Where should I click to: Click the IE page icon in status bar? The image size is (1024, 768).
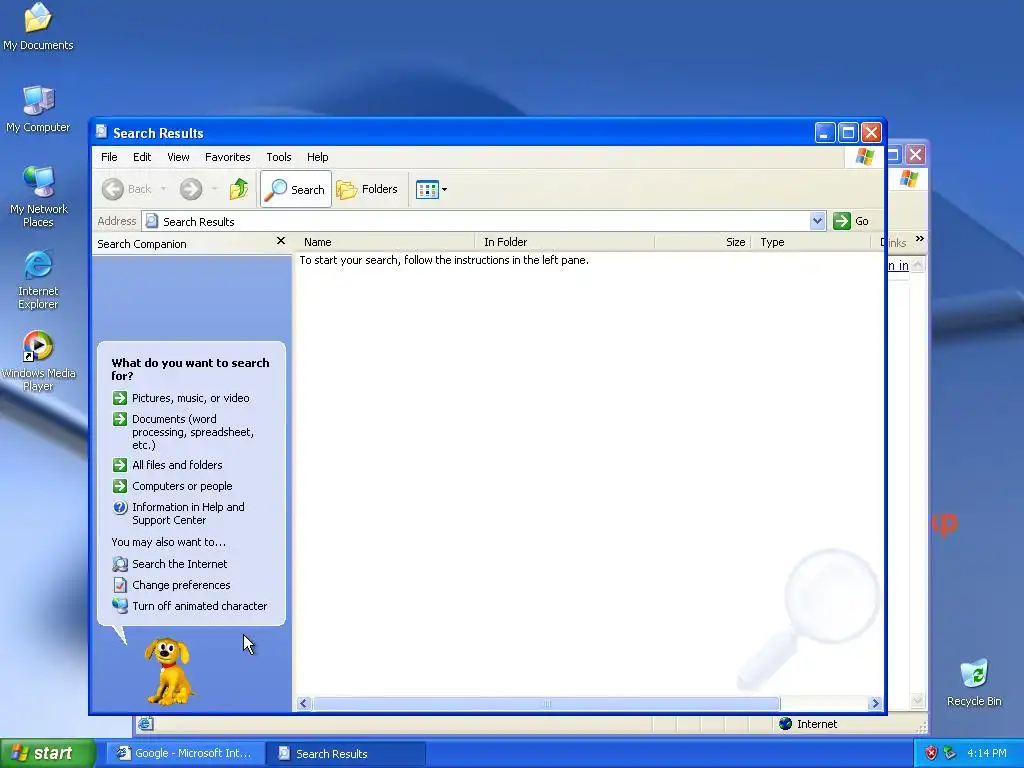(145, 724)
